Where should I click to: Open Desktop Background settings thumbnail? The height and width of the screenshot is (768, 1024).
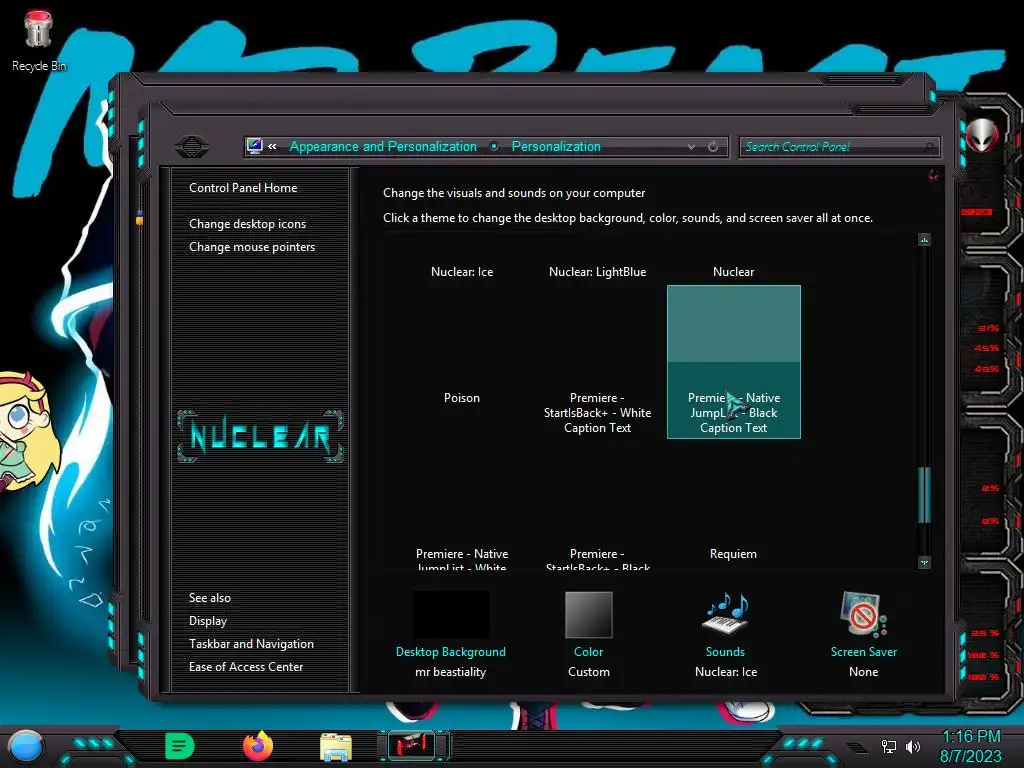(451, 615)
